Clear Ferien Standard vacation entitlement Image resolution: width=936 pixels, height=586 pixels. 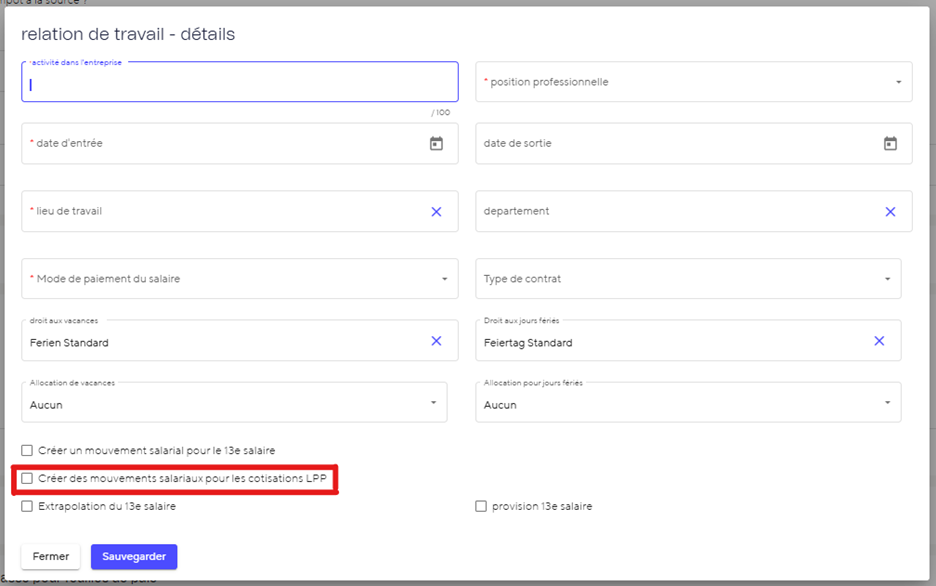(436, 341)
